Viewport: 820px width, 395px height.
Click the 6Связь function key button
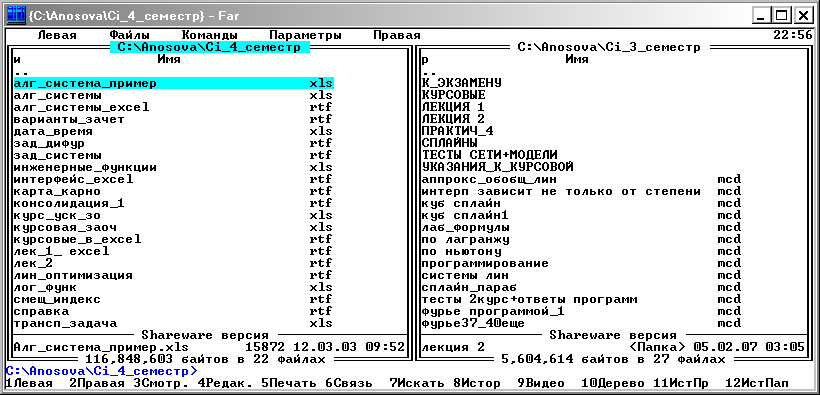(349, 383)
